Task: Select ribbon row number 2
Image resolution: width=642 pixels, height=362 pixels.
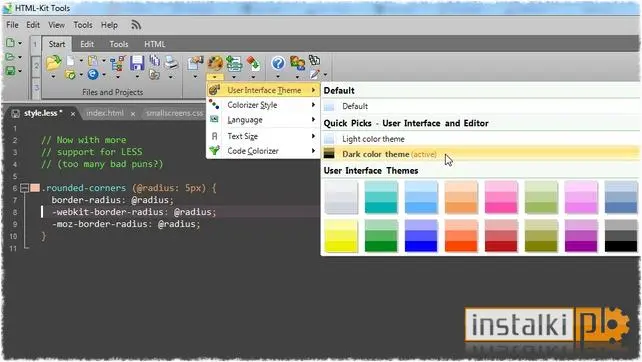Action: pos(36,66)
